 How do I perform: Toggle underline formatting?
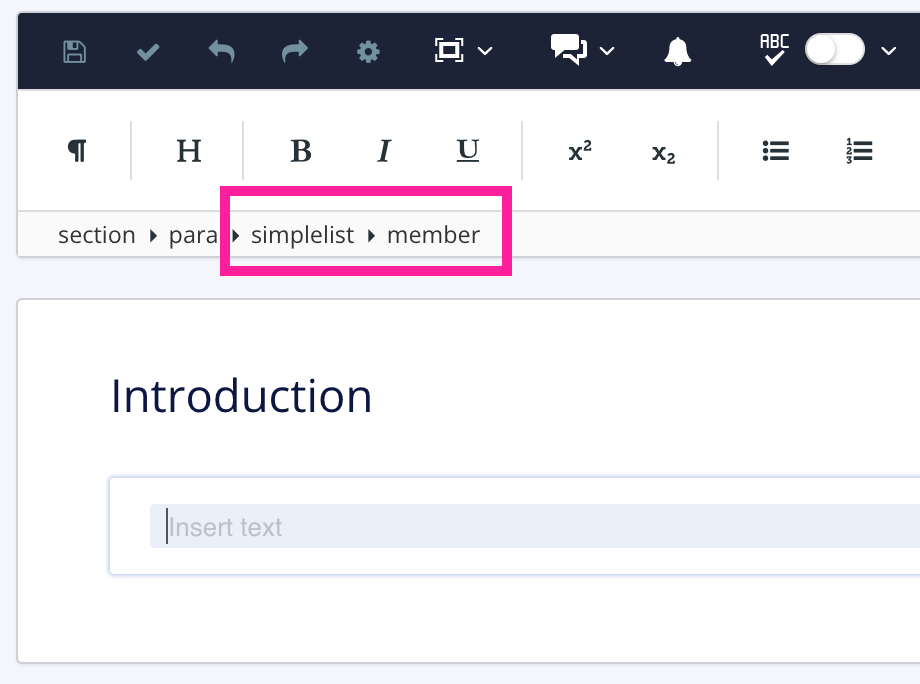tap(467, 150)
